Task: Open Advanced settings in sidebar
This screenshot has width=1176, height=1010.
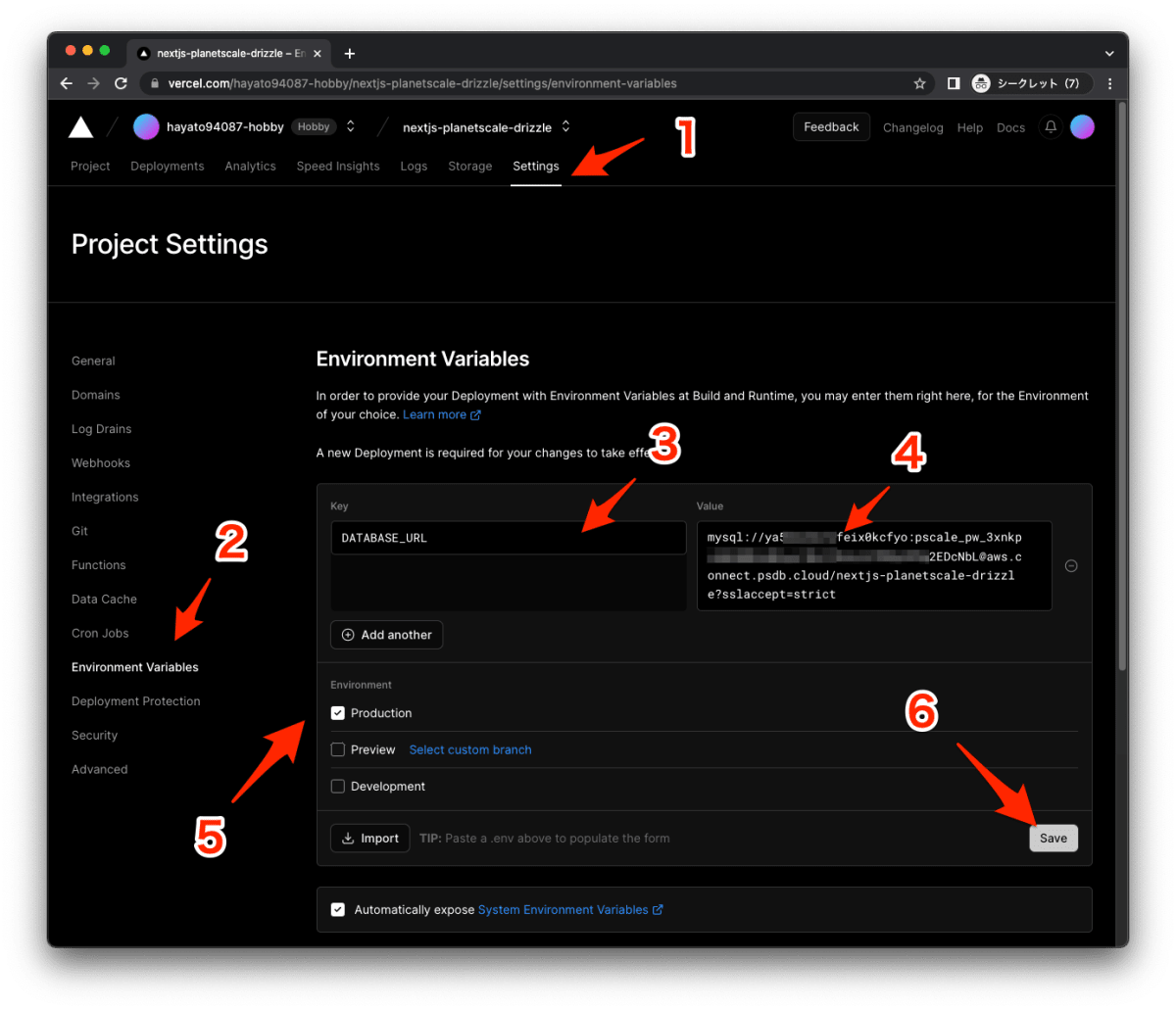Action: pyautogui.click(x=100, y=769)
